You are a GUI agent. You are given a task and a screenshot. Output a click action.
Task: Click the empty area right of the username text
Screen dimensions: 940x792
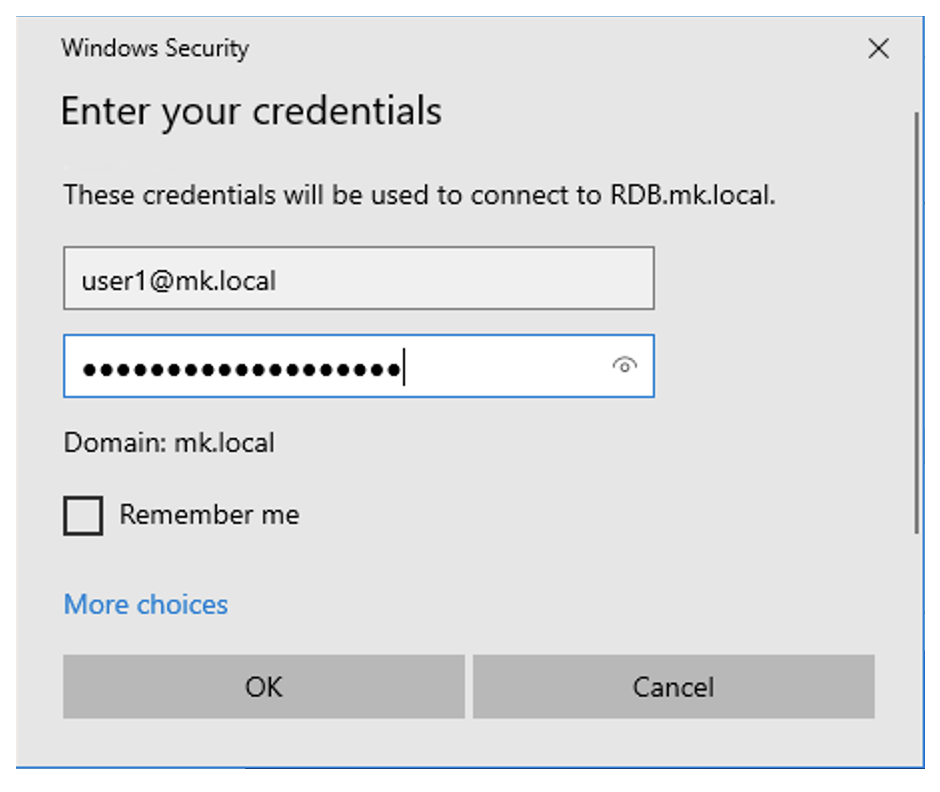(x=465, y=278)
